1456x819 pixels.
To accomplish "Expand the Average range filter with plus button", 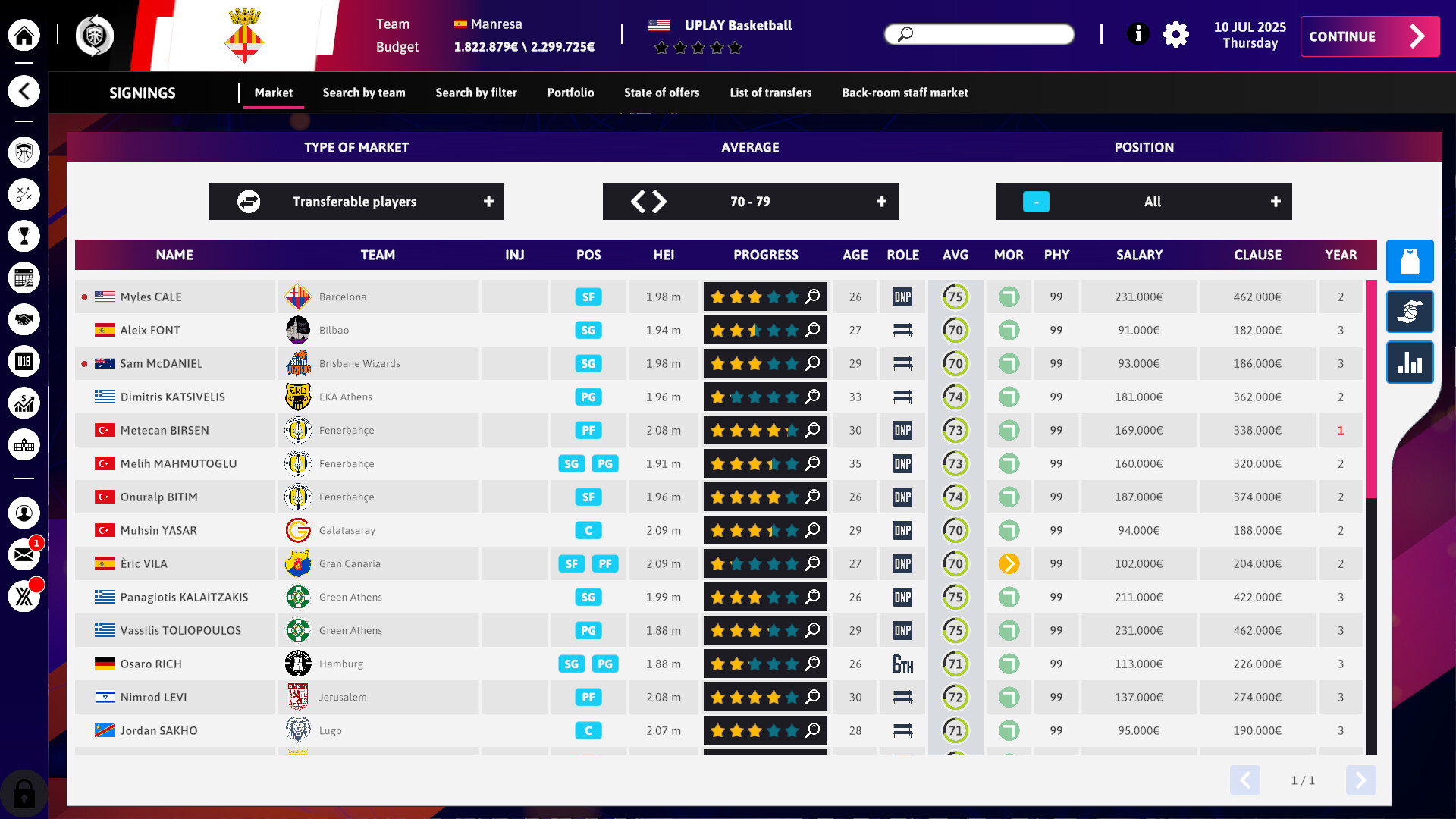I will pyautogui.click(x=880, y=202).
